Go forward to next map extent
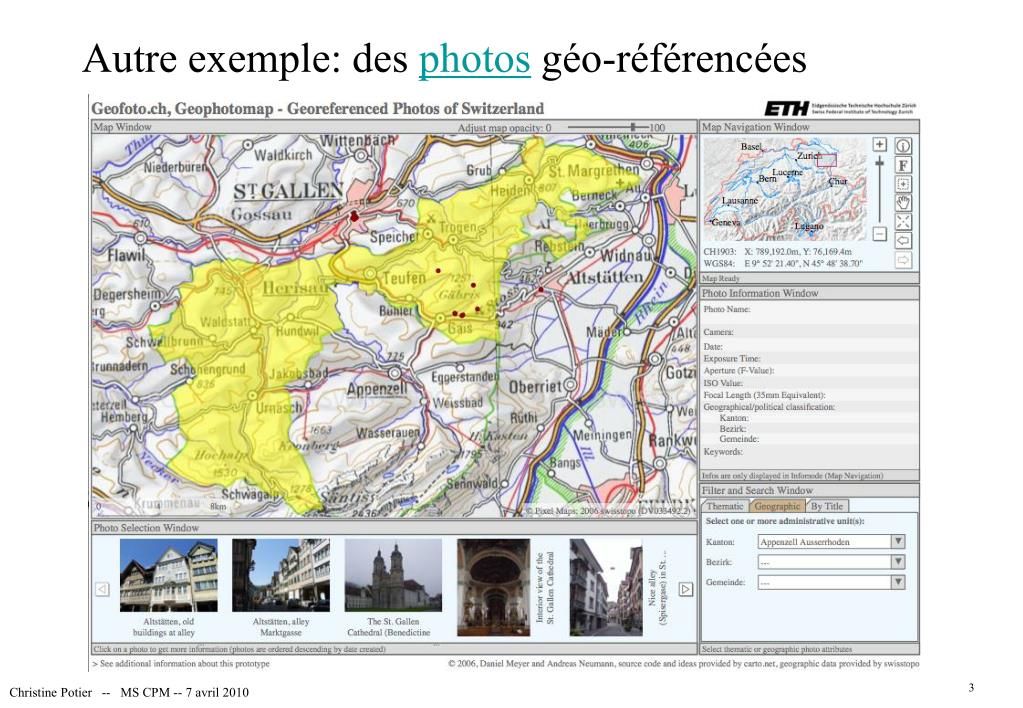Image resolution: width=1023 pixels, height=708 pixels. click(903, 260)
